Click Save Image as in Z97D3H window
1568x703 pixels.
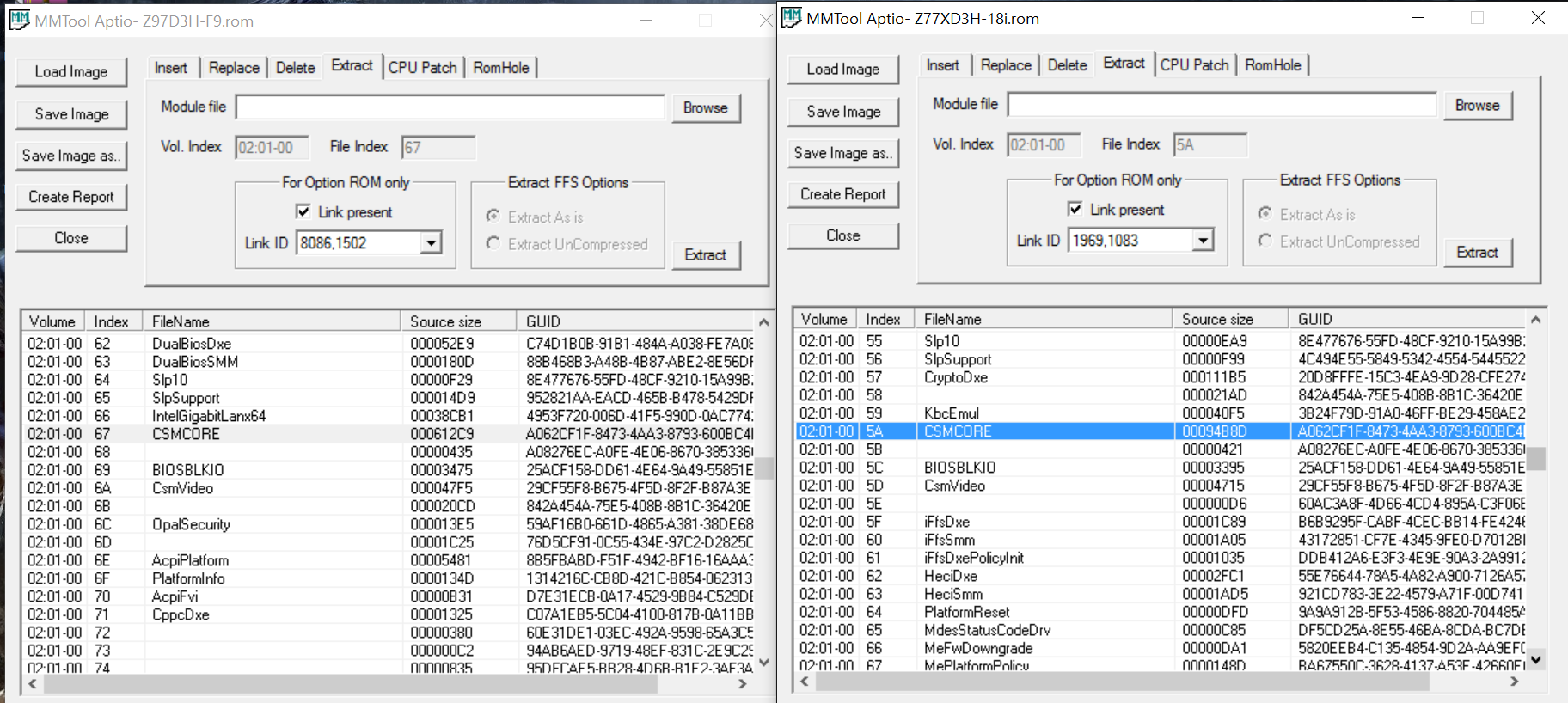71,156
